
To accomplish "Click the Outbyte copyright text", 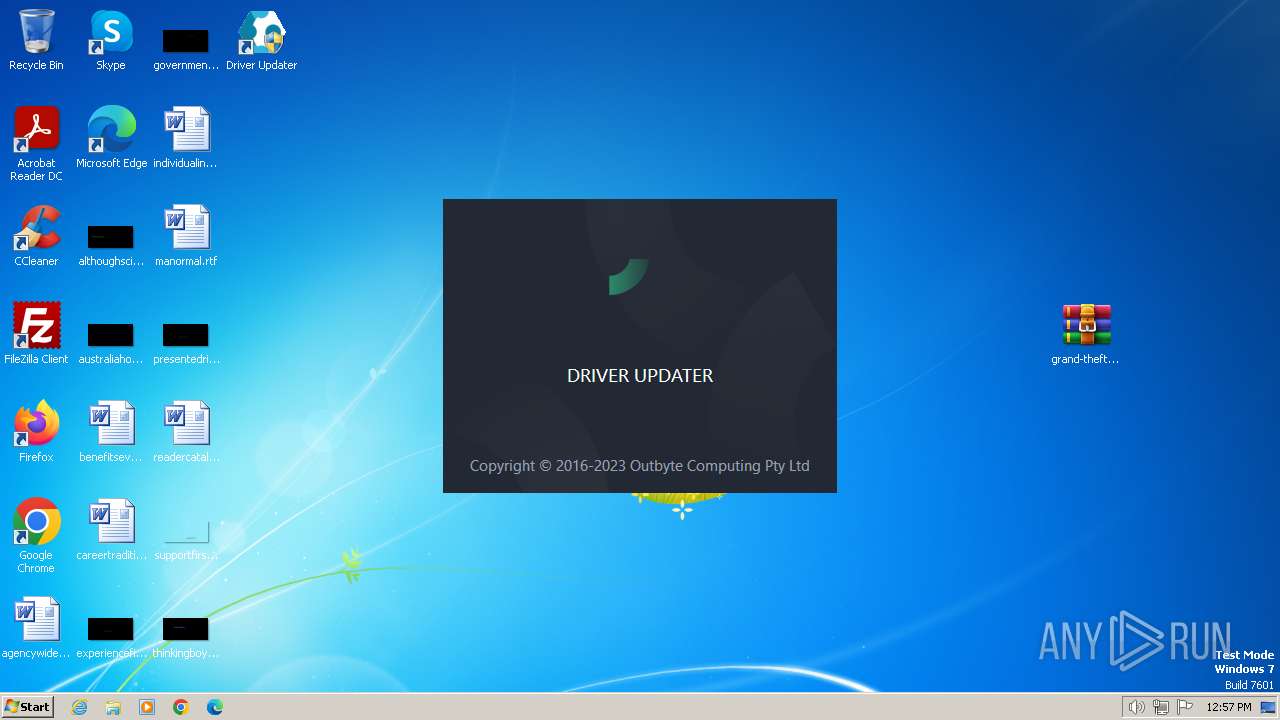I will tap(640, 466).
